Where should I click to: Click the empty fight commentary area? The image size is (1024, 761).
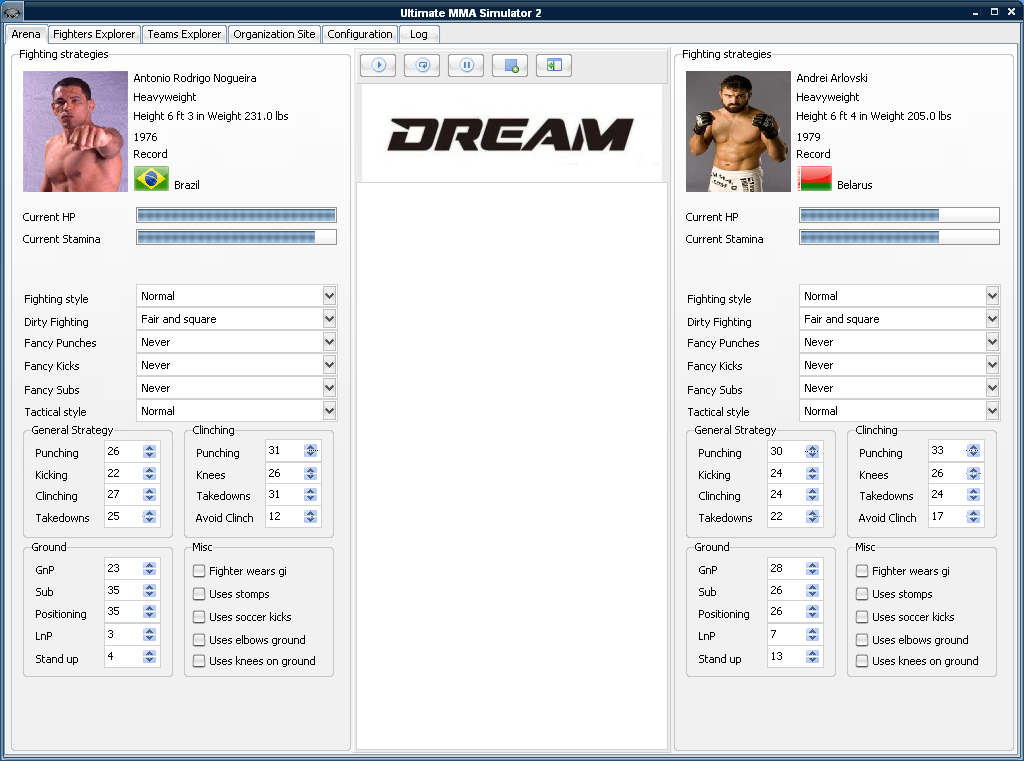[x=511, y=466]
